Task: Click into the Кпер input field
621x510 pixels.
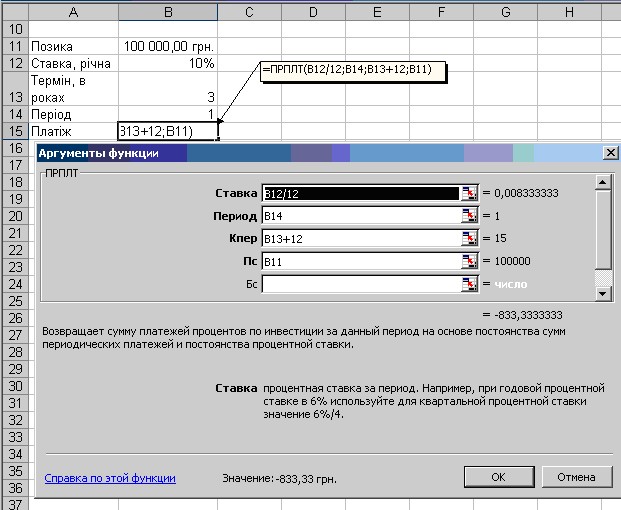Action: pos(360,239)
